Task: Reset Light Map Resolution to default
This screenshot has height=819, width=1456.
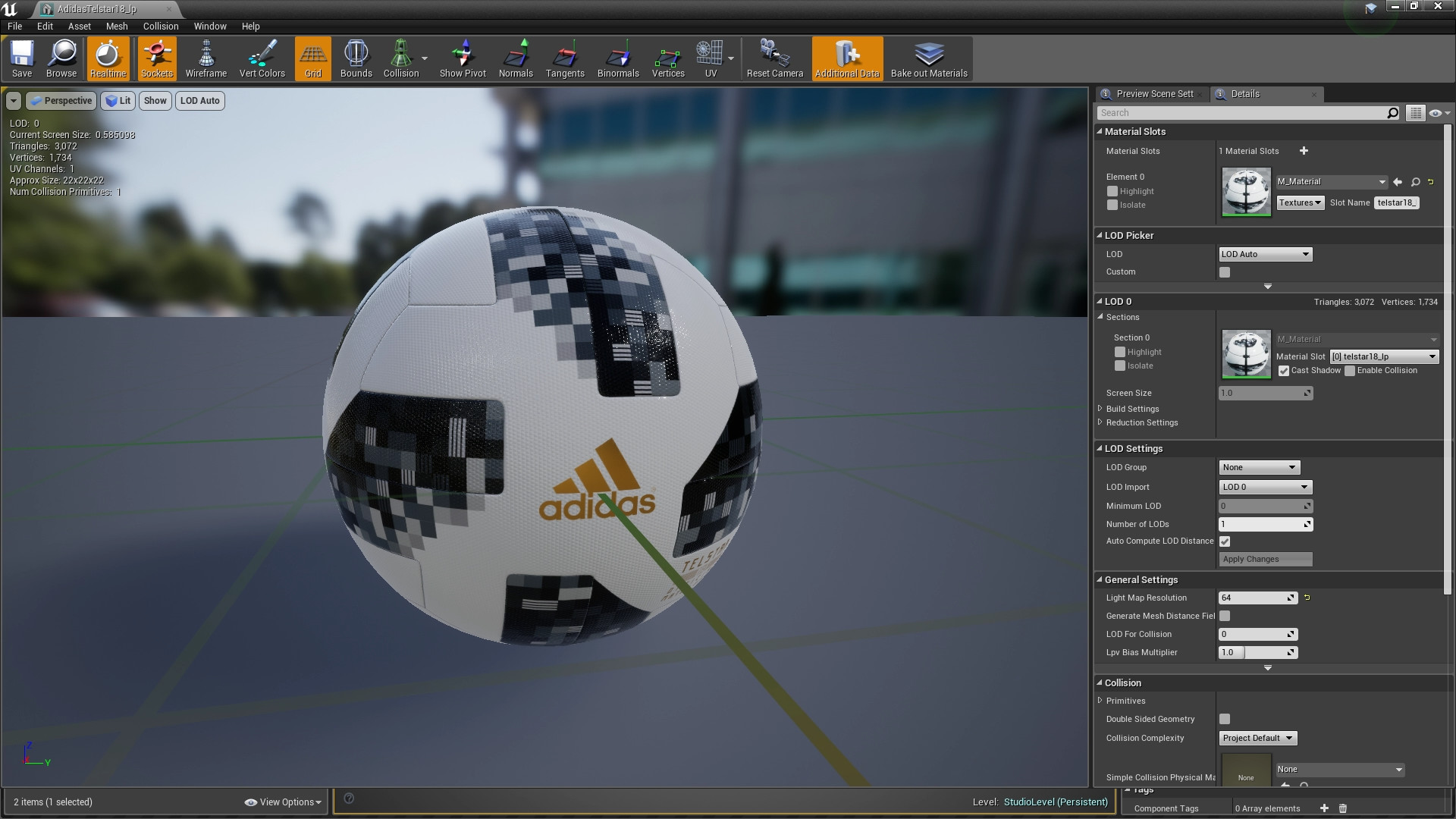Action: click(1307, 598)
